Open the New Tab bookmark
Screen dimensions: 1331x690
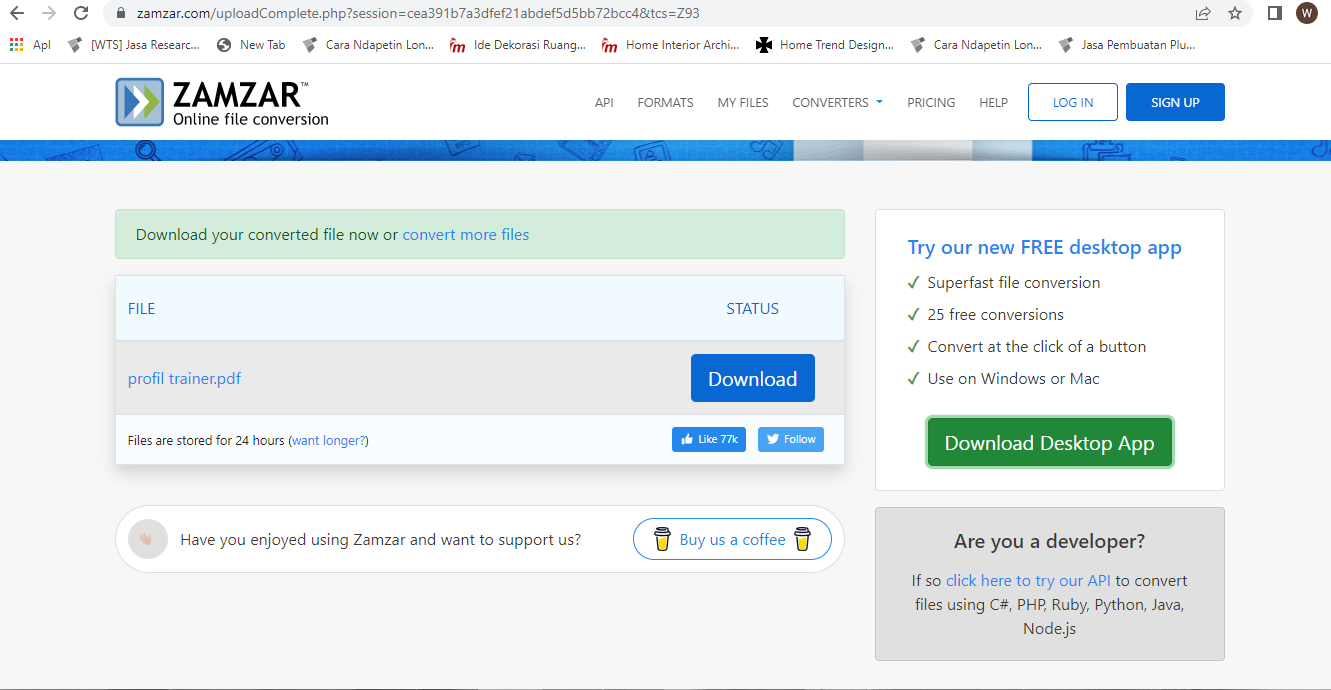pyautogui.click(x=250, y=45)
